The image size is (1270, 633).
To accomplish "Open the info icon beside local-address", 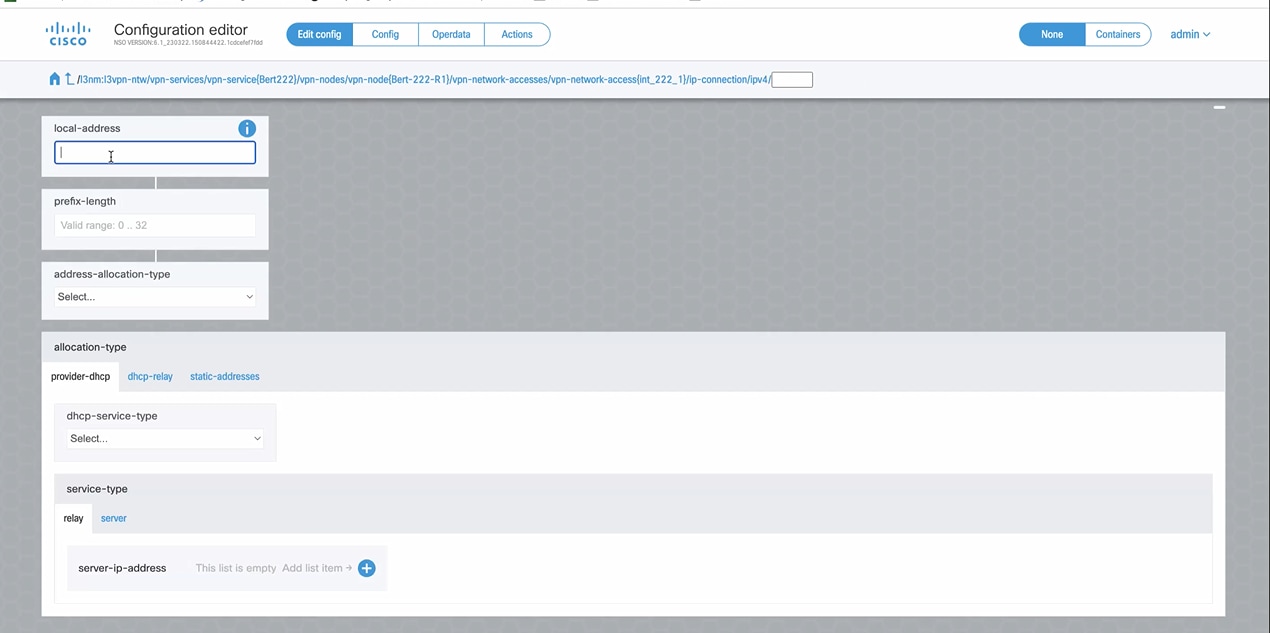I will click(247, 128).
